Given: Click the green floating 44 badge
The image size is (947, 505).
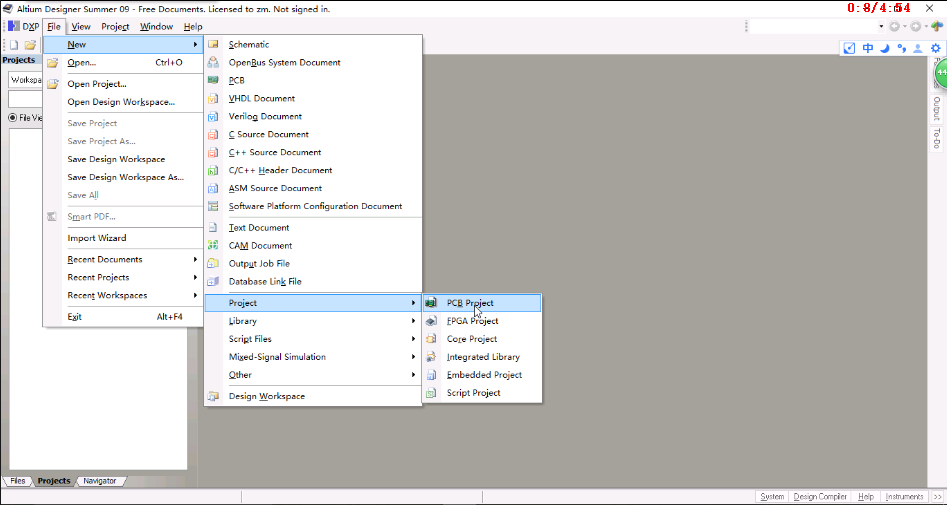Looking at the screenshot, I should point(941,73).
